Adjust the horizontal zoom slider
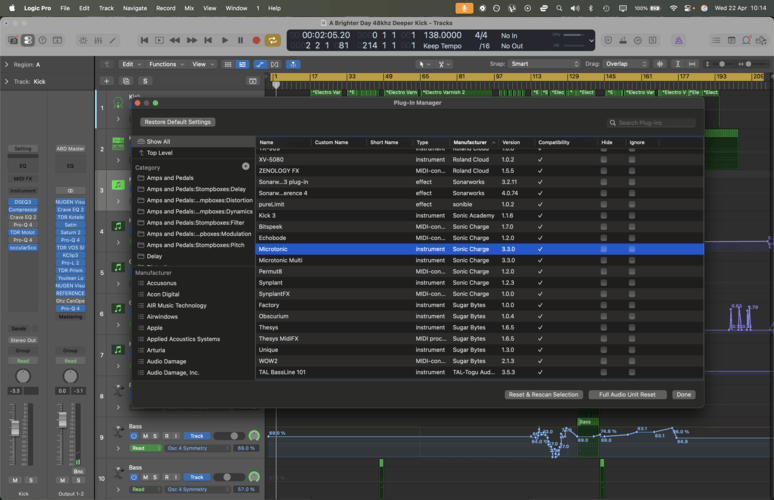This screenshot has width=774, height=500. (x=748, y=64)
